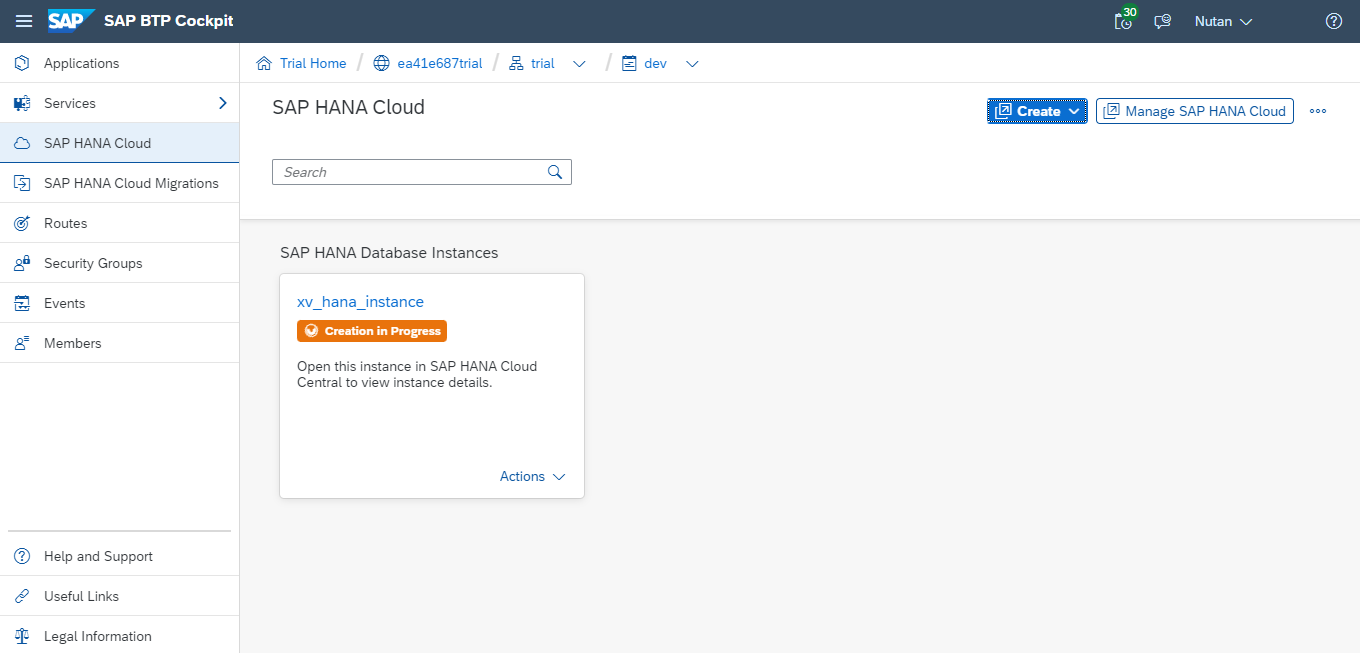Go to trial subaccount breadcrumb link
The image size is (1360, 653).
[543, 63]
